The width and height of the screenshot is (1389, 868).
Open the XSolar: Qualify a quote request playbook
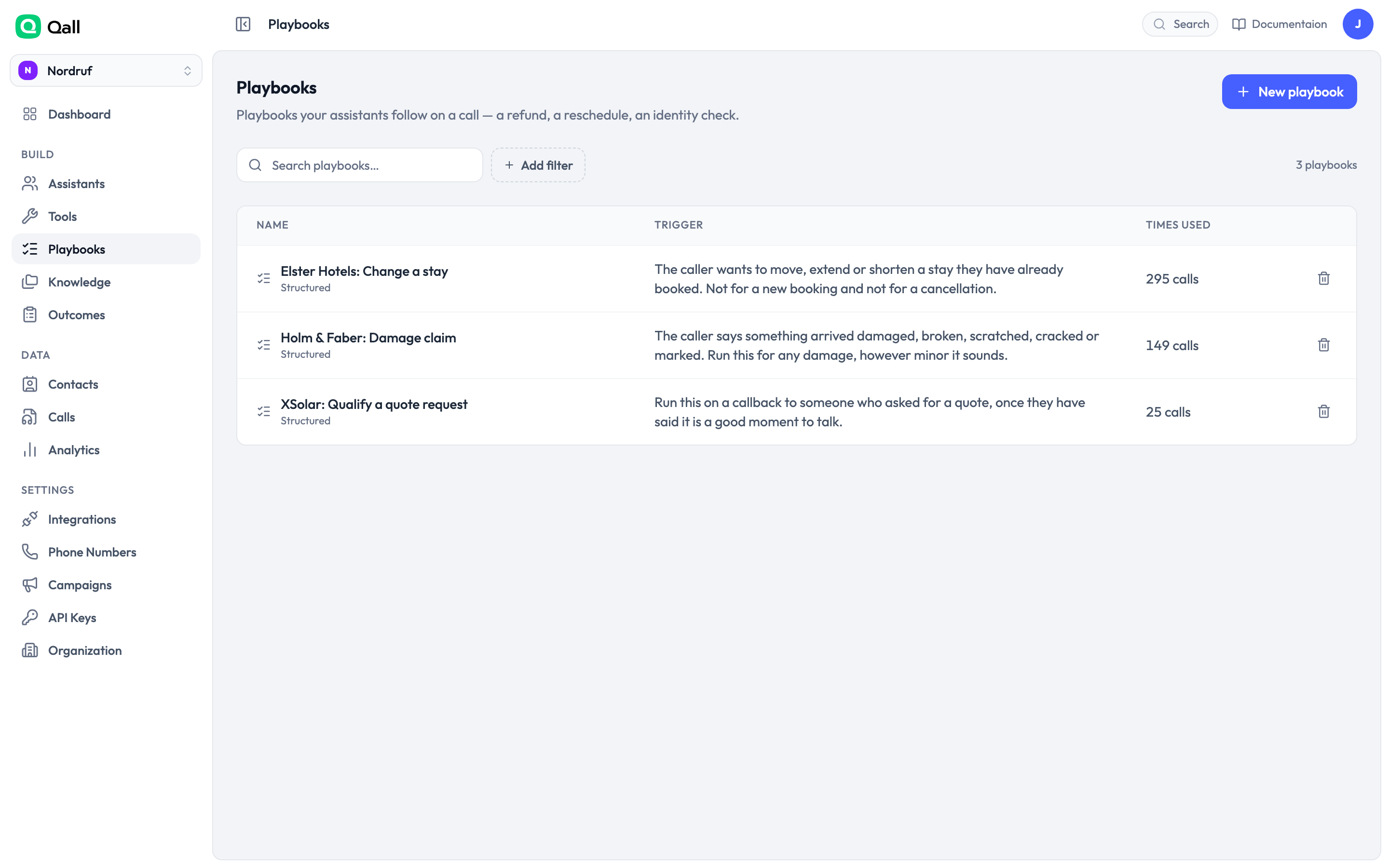(x=374, y=404)
